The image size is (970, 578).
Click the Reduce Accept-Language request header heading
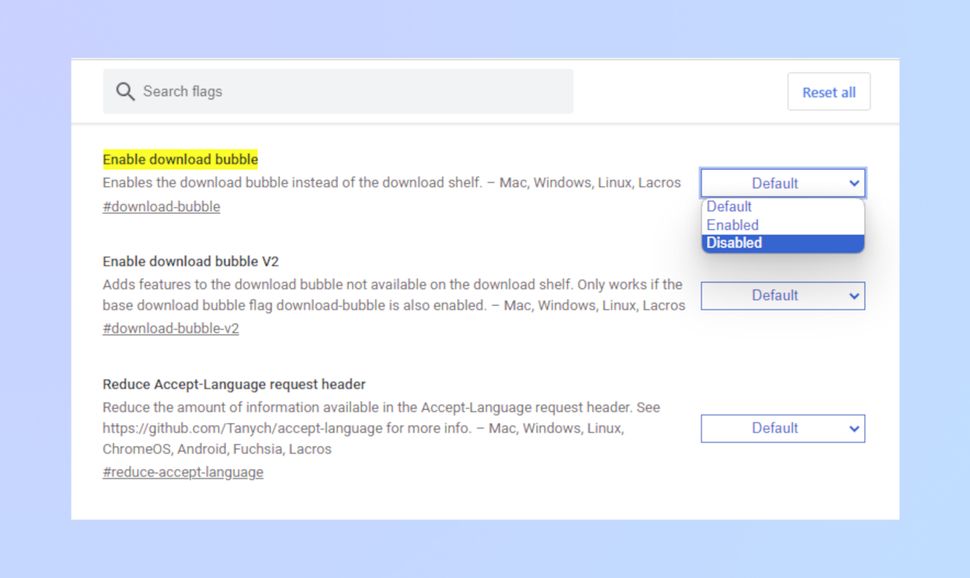click(233, 383)
